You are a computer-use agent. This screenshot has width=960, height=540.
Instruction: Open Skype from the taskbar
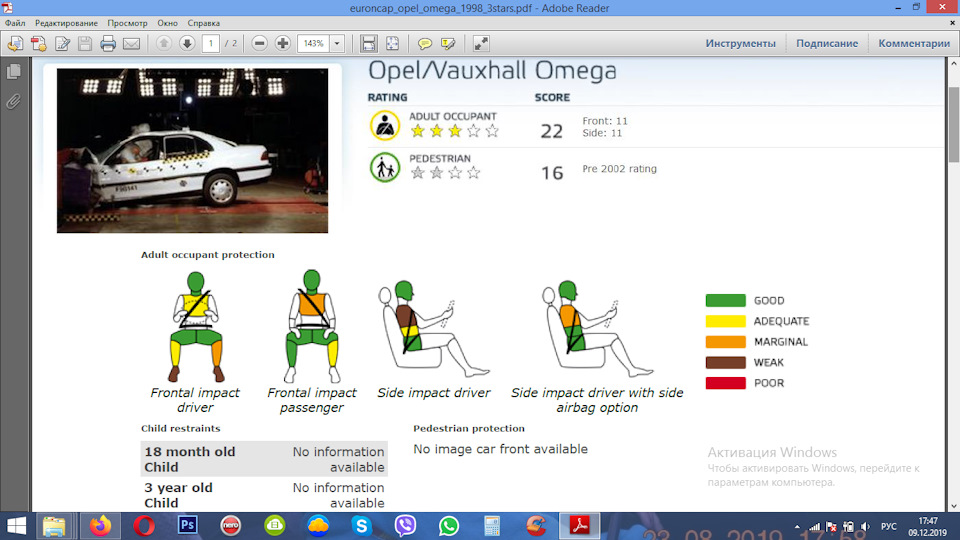tap(361, 526)
